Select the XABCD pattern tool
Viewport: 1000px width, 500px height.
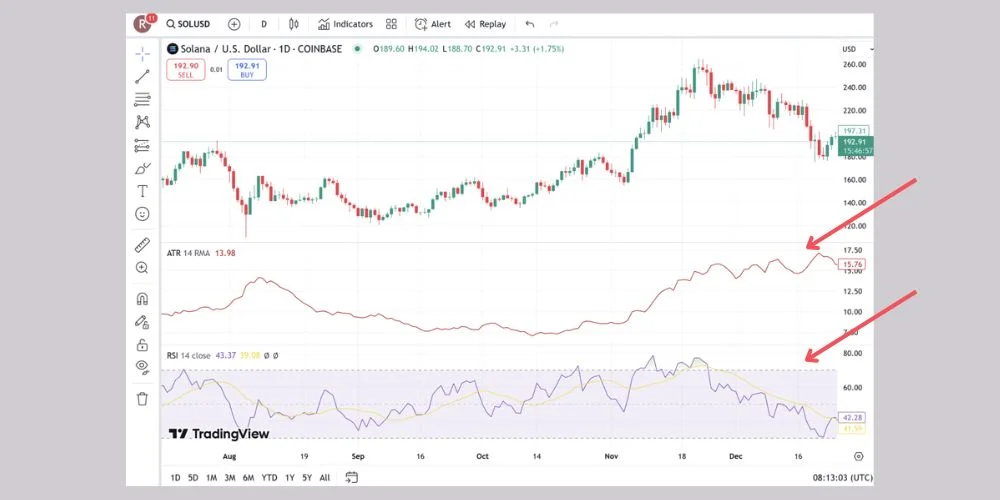[142, 122]
